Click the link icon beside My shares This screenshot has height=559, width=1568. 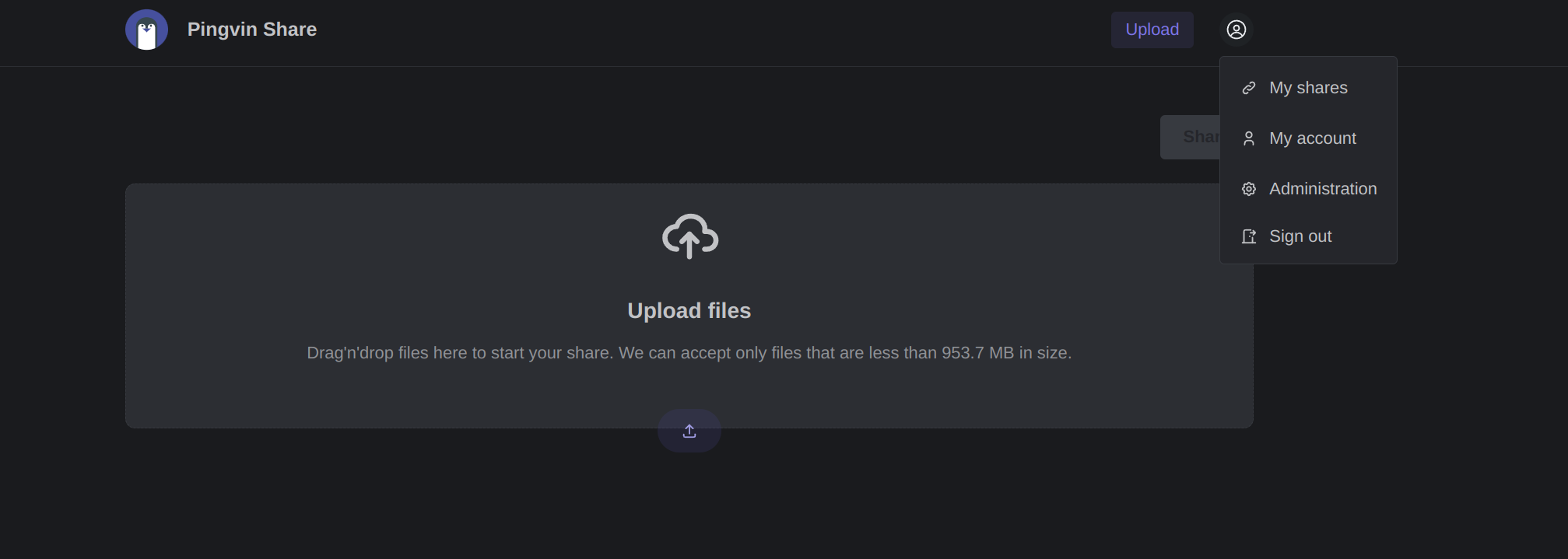point(1248,88)
